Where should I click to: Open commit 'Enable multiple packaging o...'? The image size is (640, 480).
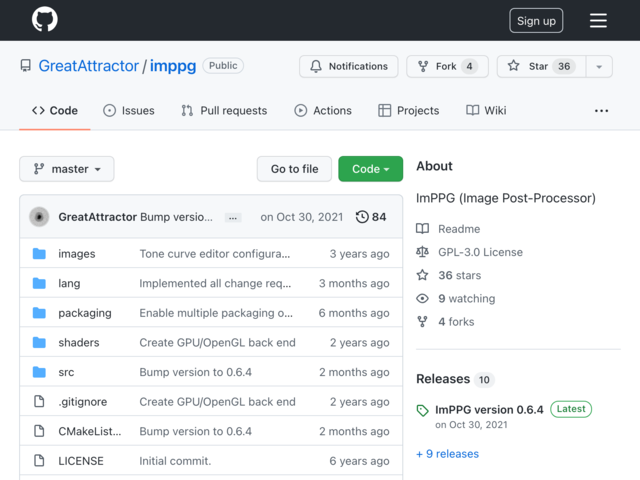216,313
